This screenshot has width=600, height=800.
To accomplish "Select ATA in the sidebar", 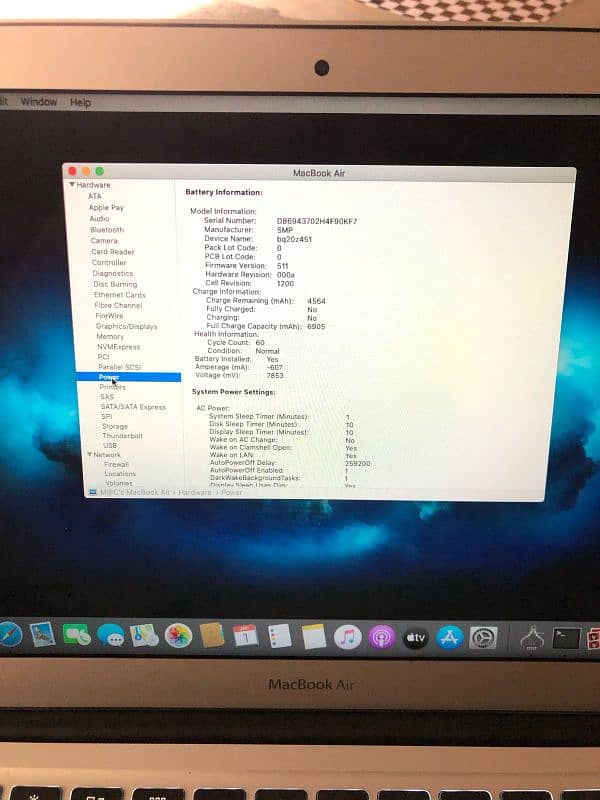I will [94, 196].
